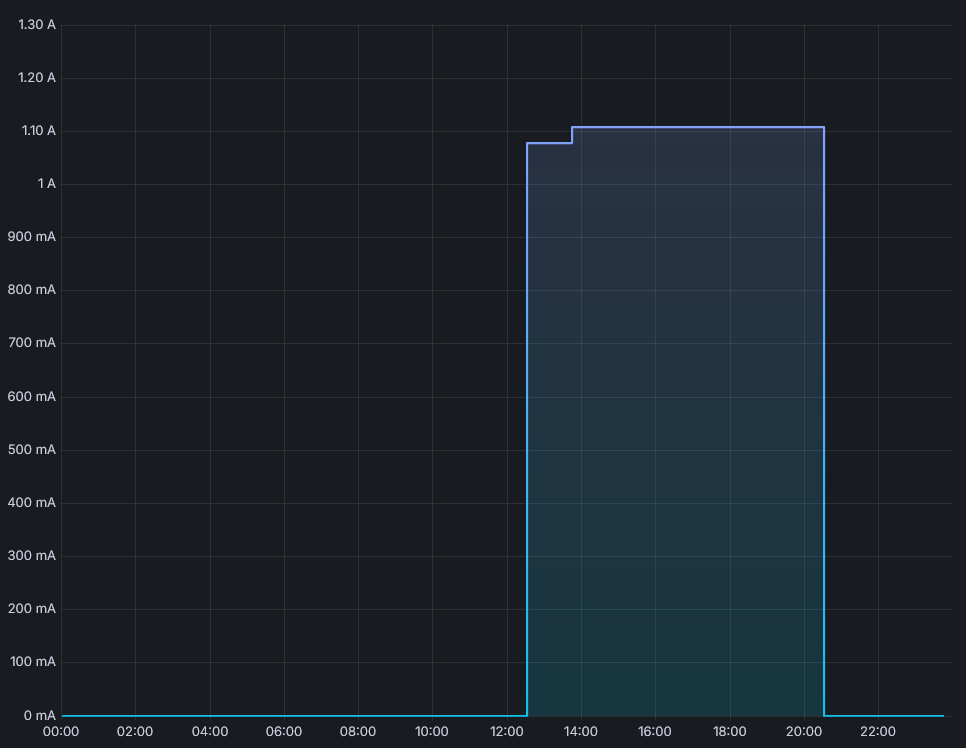Select the 14:00 time axis label
Viewport: 966px width, 748px height.
581,732
